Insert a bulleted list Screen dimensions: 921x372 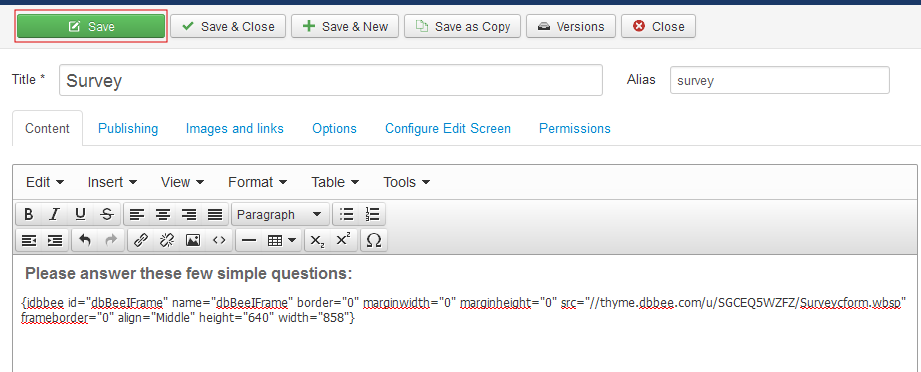(347, 215)
